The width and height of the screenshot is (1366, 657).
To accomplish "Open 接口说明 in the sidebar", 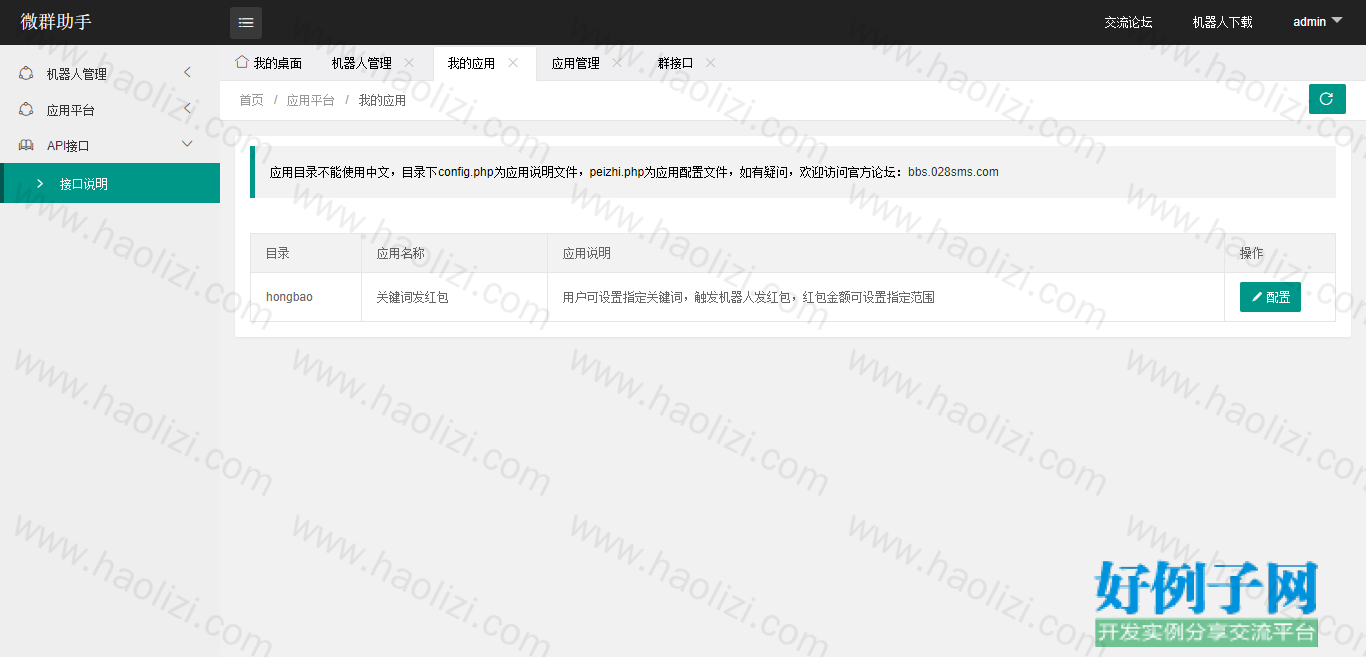I will (x=110, y=183).
